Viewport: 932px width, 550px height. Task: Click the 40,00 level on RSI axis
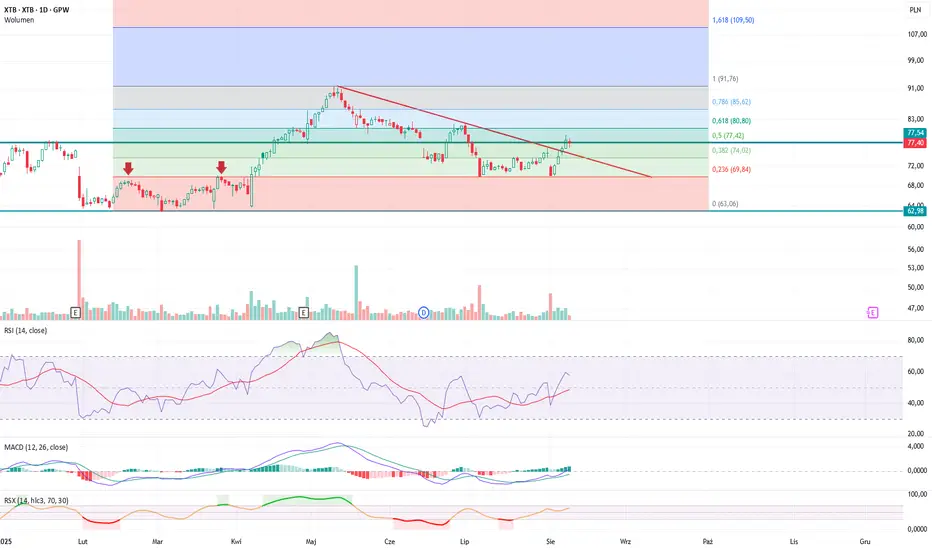coord(916,403)
